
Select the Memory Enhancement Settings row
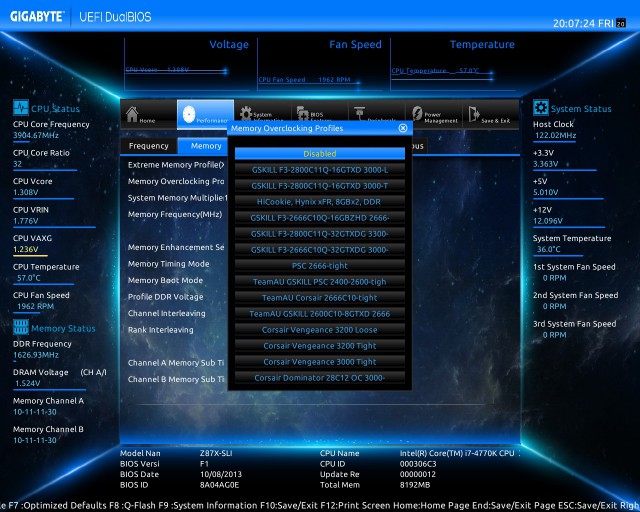point(176,247)
